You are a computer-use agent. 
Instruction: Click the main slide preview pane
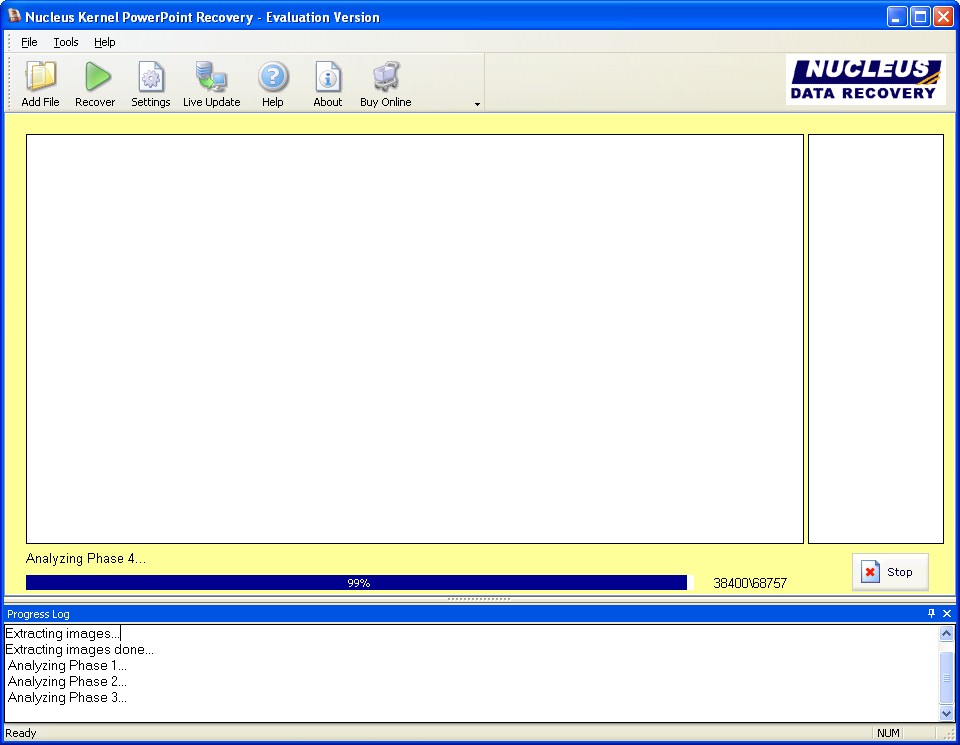point(414,339)
